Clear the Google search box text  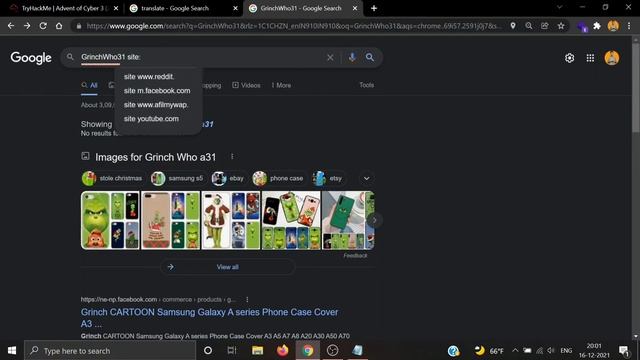pos(330,58)
